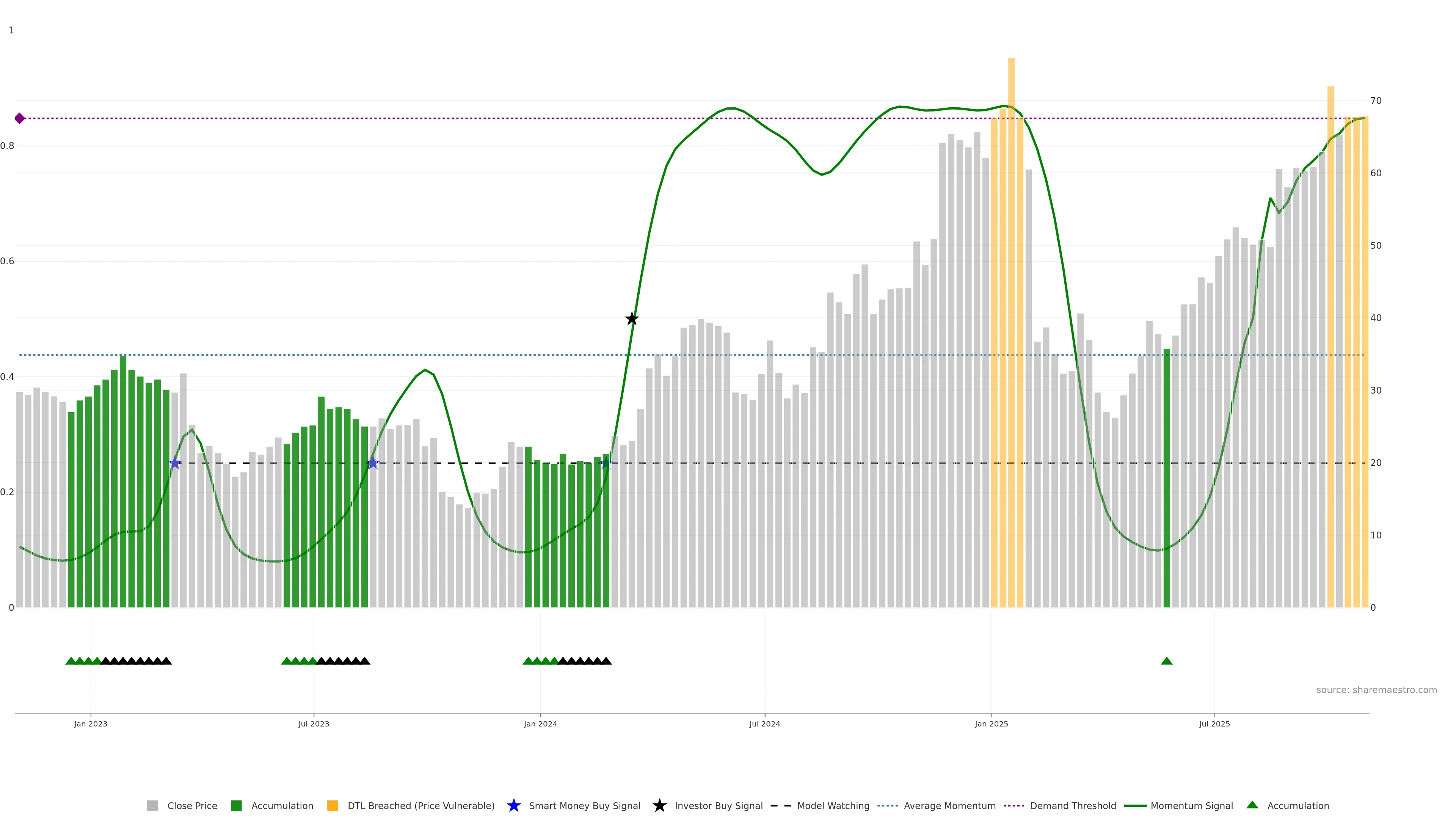Click the blue Smart Money star near August 2023
The height and width of the screenshot is (819, 1456).
pos(373,463)
